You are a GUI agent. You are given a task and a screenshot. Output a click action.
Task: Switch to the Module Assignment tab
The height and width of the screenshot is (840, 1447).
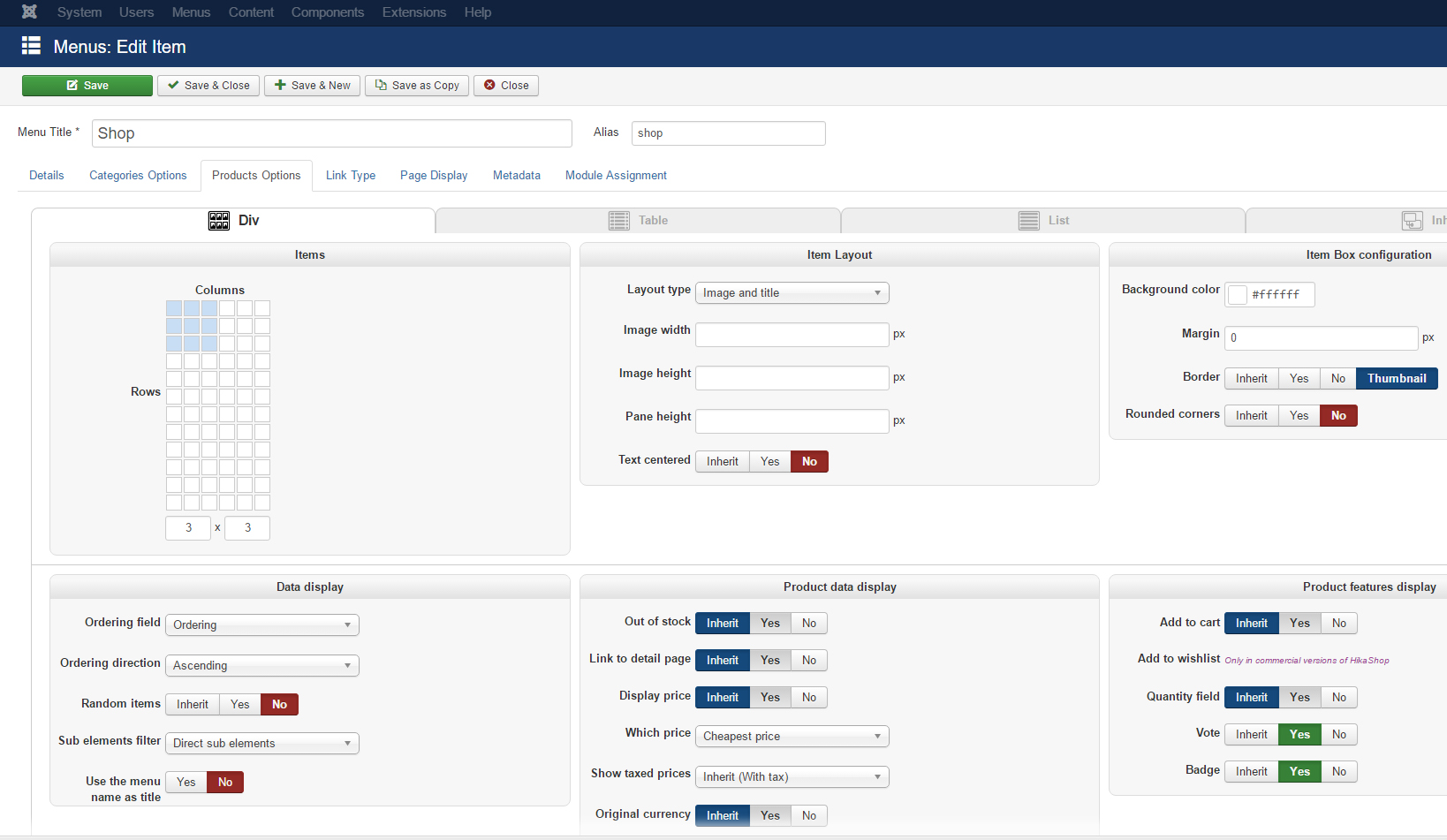[x=616, y=176]
